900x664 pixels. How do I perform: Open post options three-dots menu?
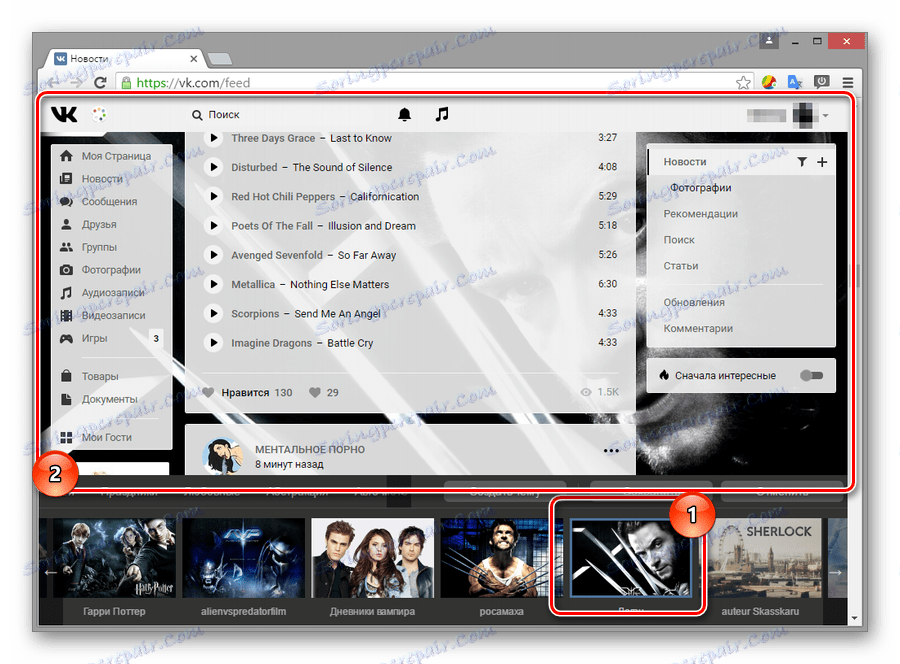[611, 451]
